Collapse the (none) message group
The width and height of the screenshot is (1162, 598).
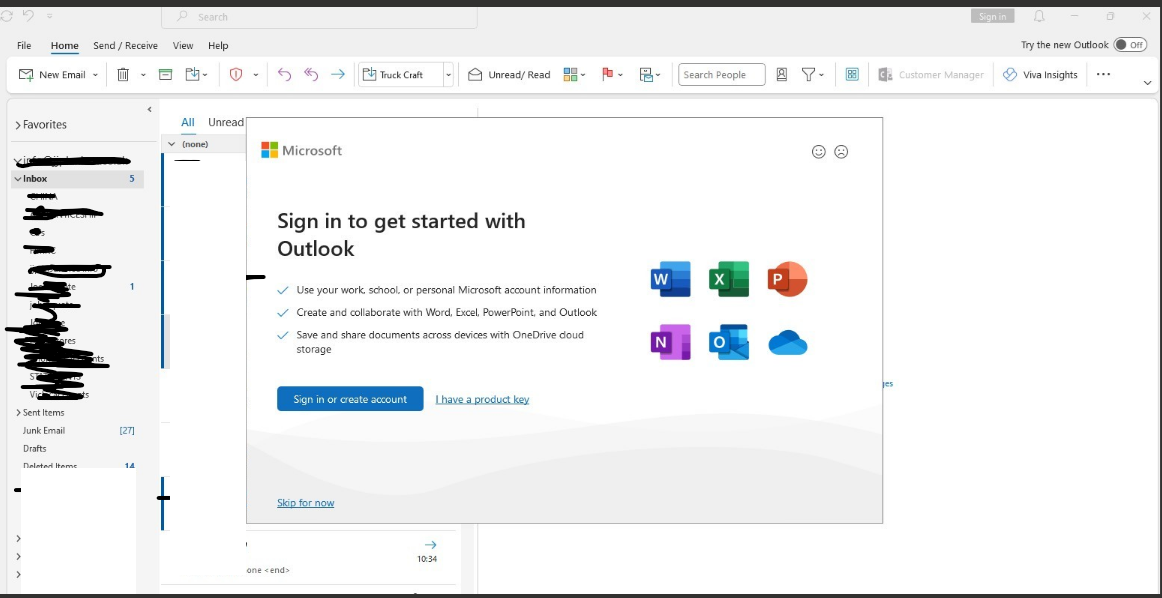tap(171, 144)
